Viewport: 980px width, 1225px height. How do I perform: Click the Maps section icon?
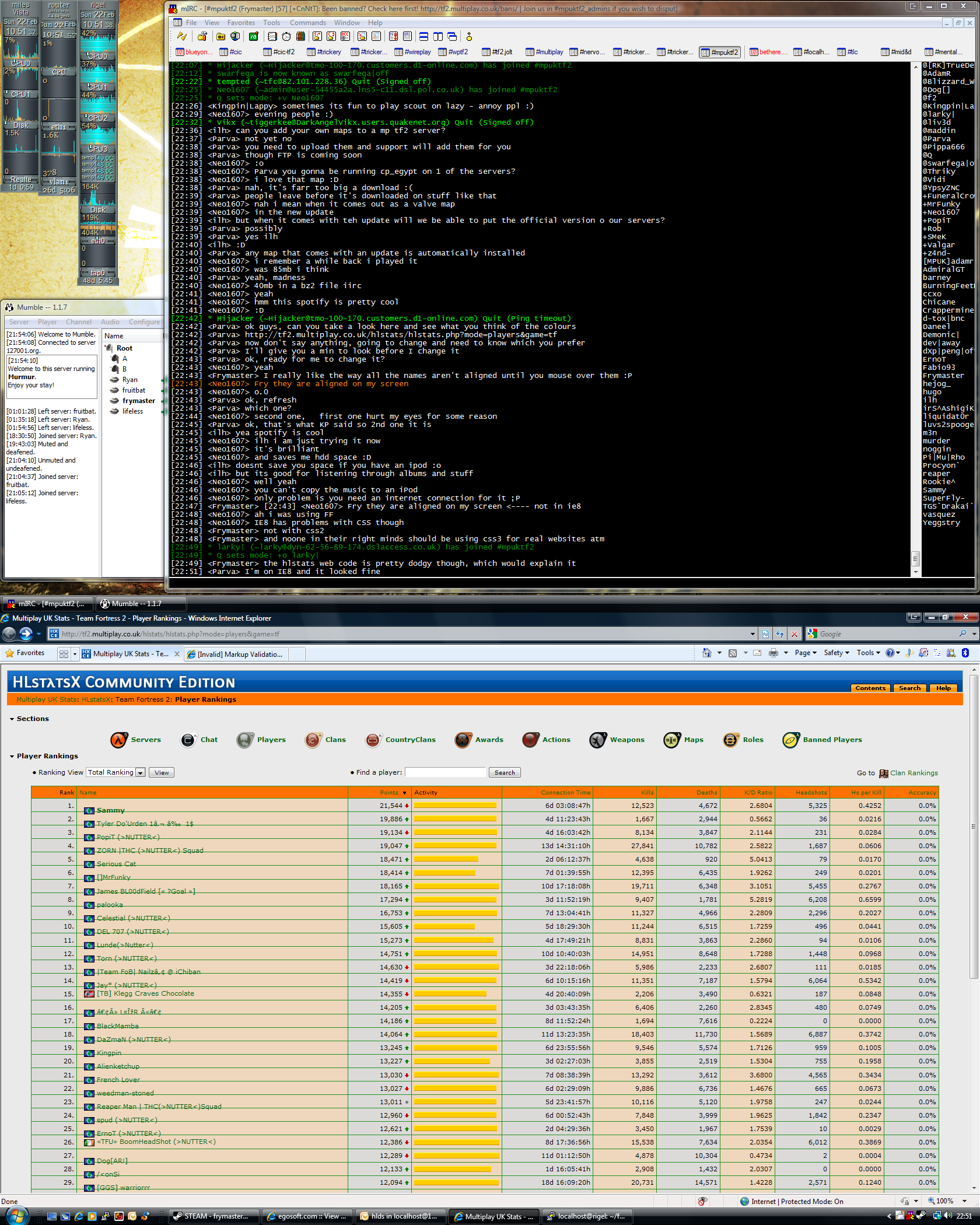coord(671,740)
